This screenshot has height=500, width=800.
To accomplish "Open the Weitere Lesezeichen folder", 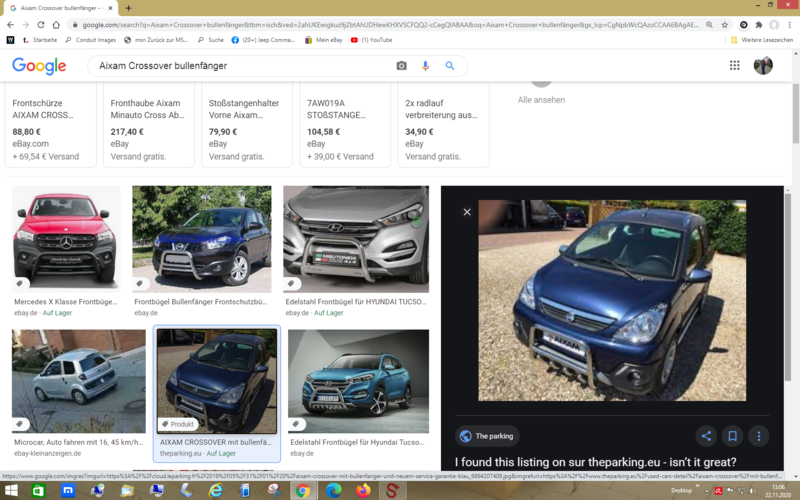I will [x=762, y=40].
